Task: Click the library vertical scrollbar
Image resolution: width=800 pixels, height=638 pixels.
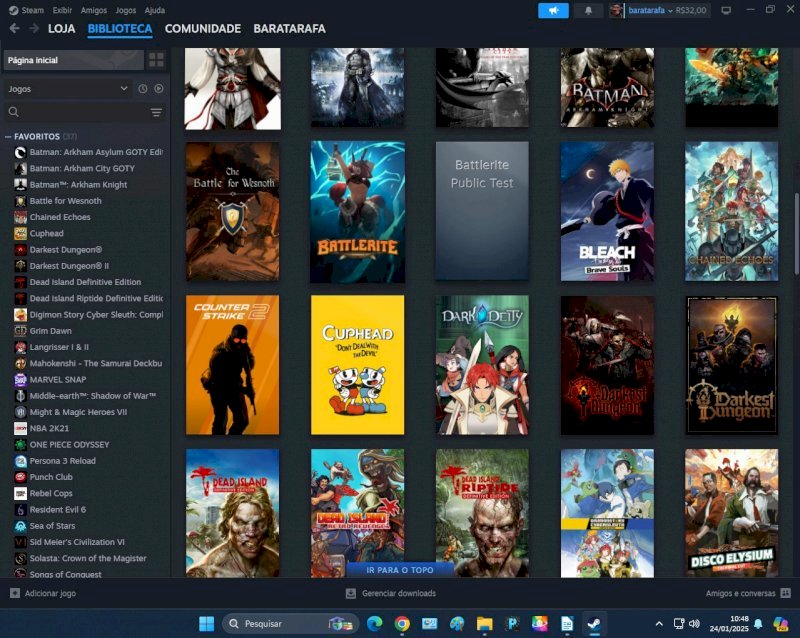Action: click(x=796, y=235)
